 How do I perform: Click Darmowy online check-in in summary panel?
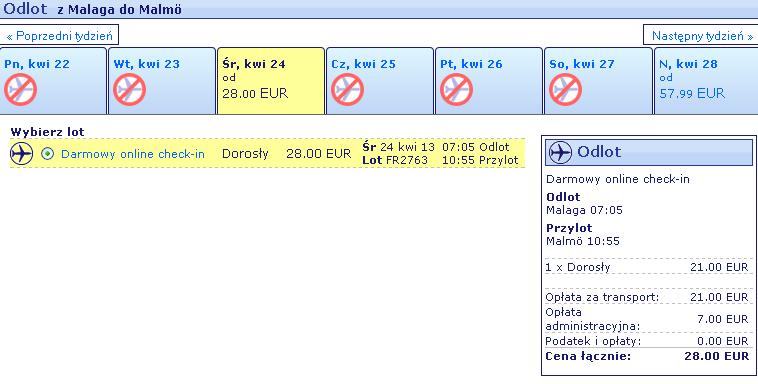(x=618, y=179)
